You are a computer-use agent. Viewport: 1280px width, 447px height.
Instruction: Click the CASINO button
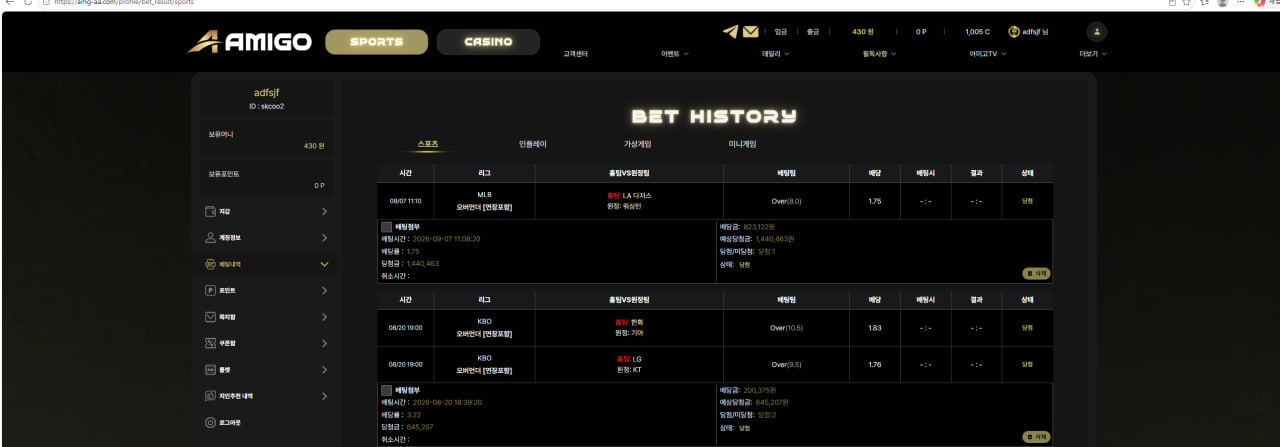pos(488,42)
